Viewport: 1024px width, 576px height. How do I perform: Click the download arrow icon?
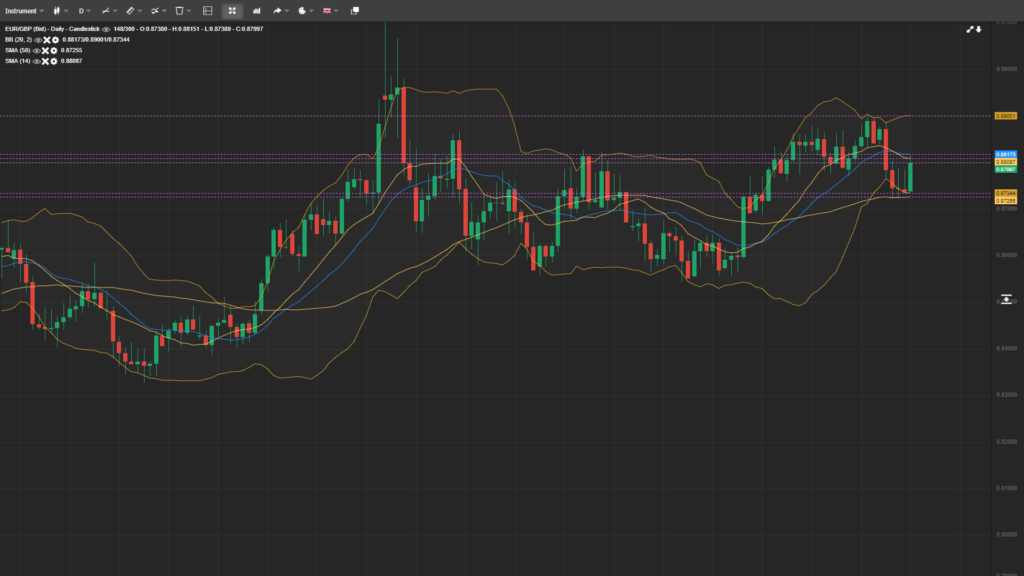coord(978,29)
